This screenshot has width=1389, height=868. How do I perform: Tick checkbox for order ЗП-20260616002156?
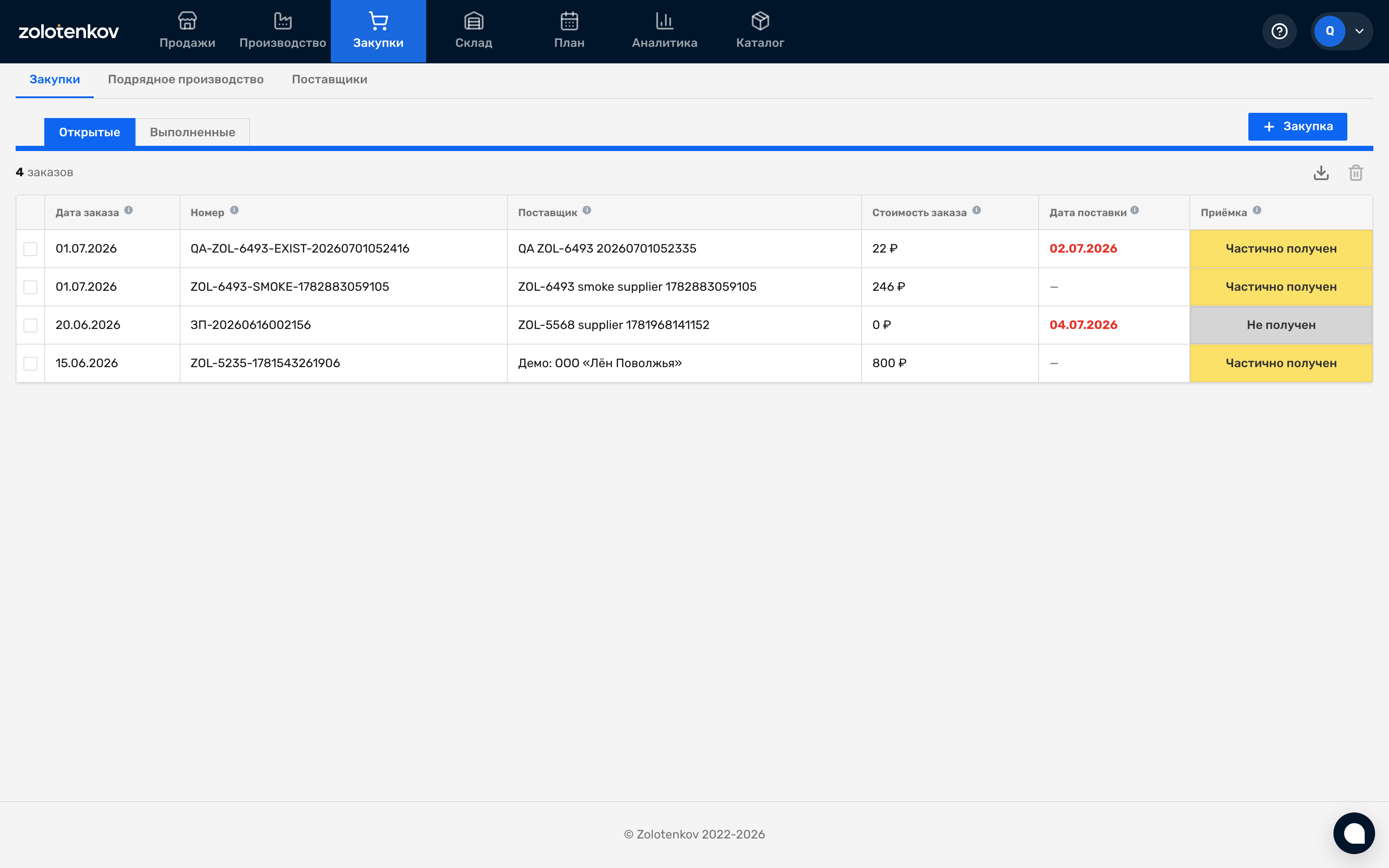click(30, 325)
